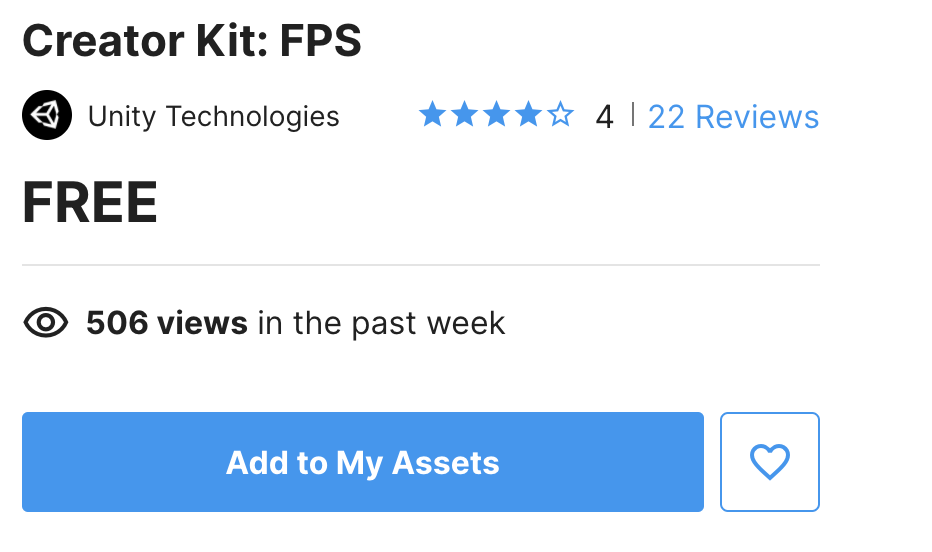
Task: Click the bold 506 views text
Action: 166,323
